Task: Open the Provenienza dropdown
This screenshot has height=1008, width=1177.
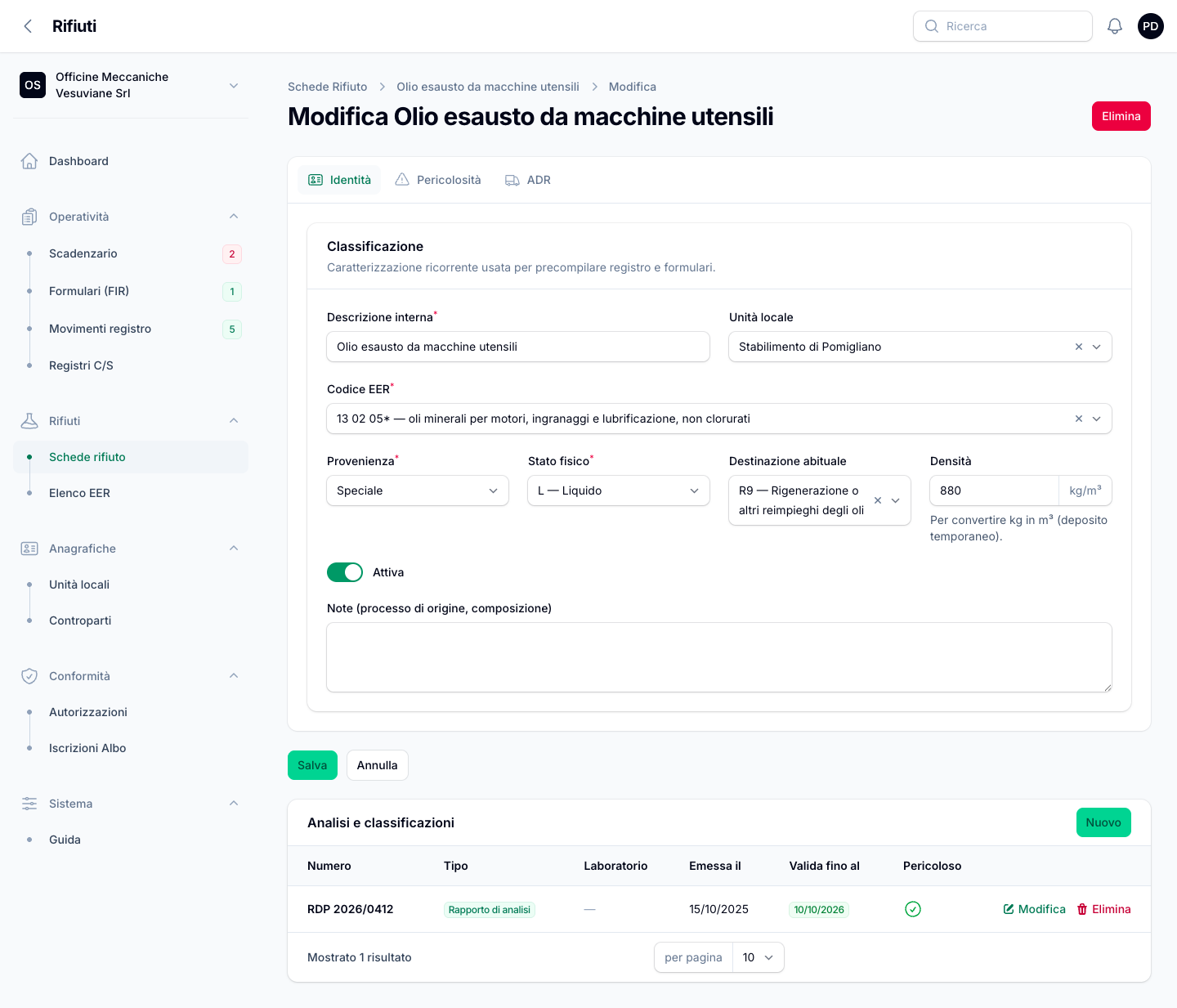Action: tap(418, 491)
